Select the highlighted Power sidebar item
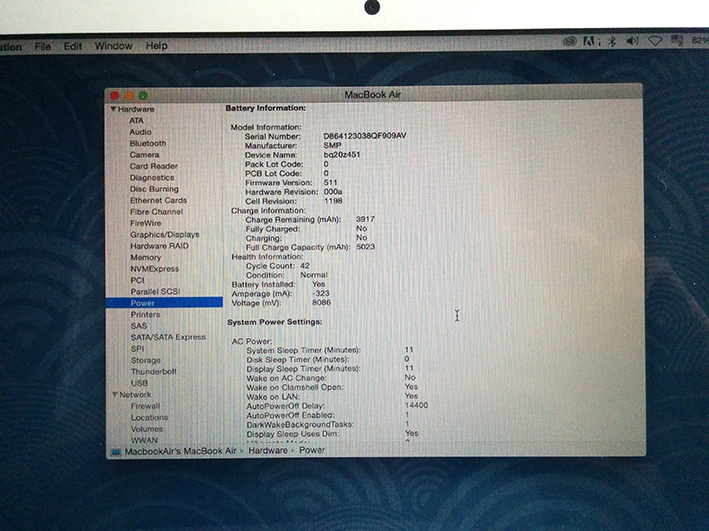Viewport: 709px width, 531px height. (x=164, y=303)
